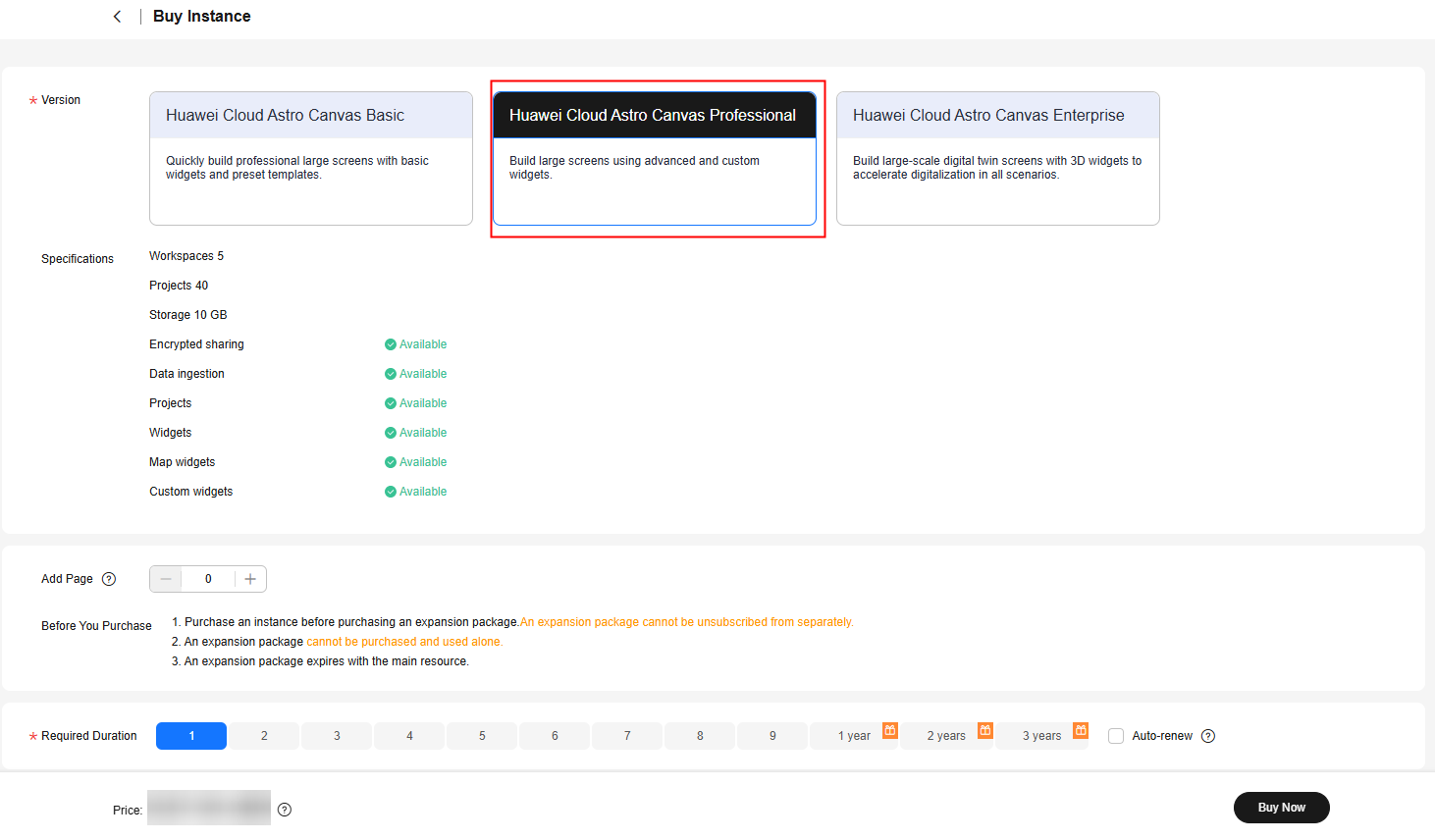Click the Storage 10 GB specification text
This screenshot has width=1435, height=840.
pos(188,315)
